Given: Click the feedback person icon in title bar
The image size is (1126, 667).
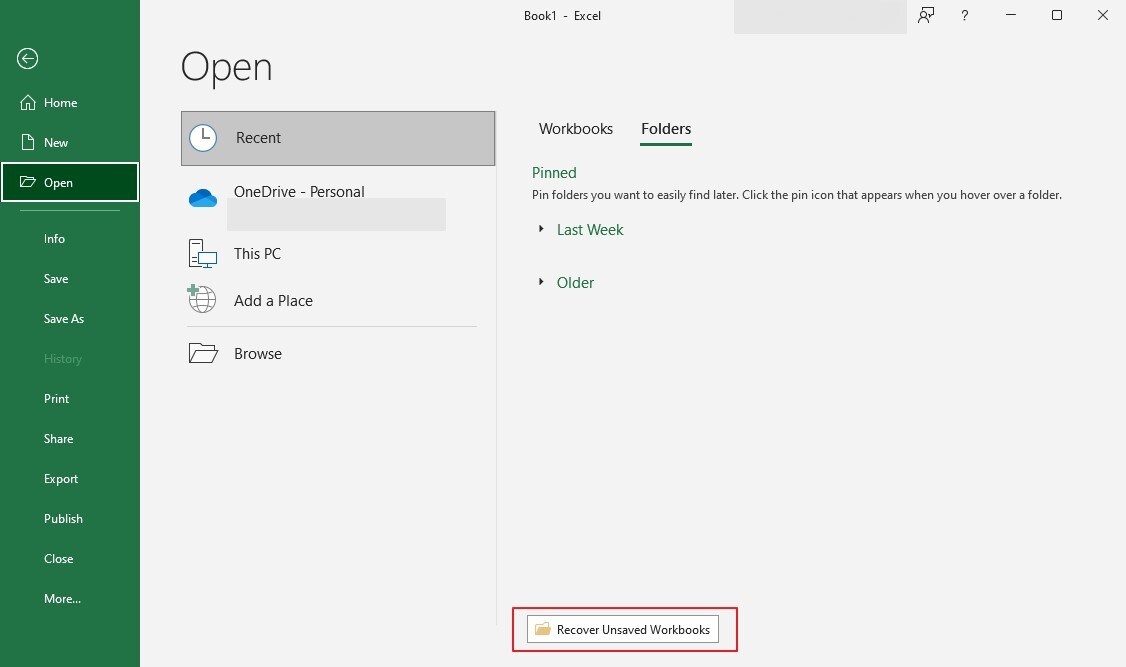Looking at the screenshot, I should tap(926, 15).
